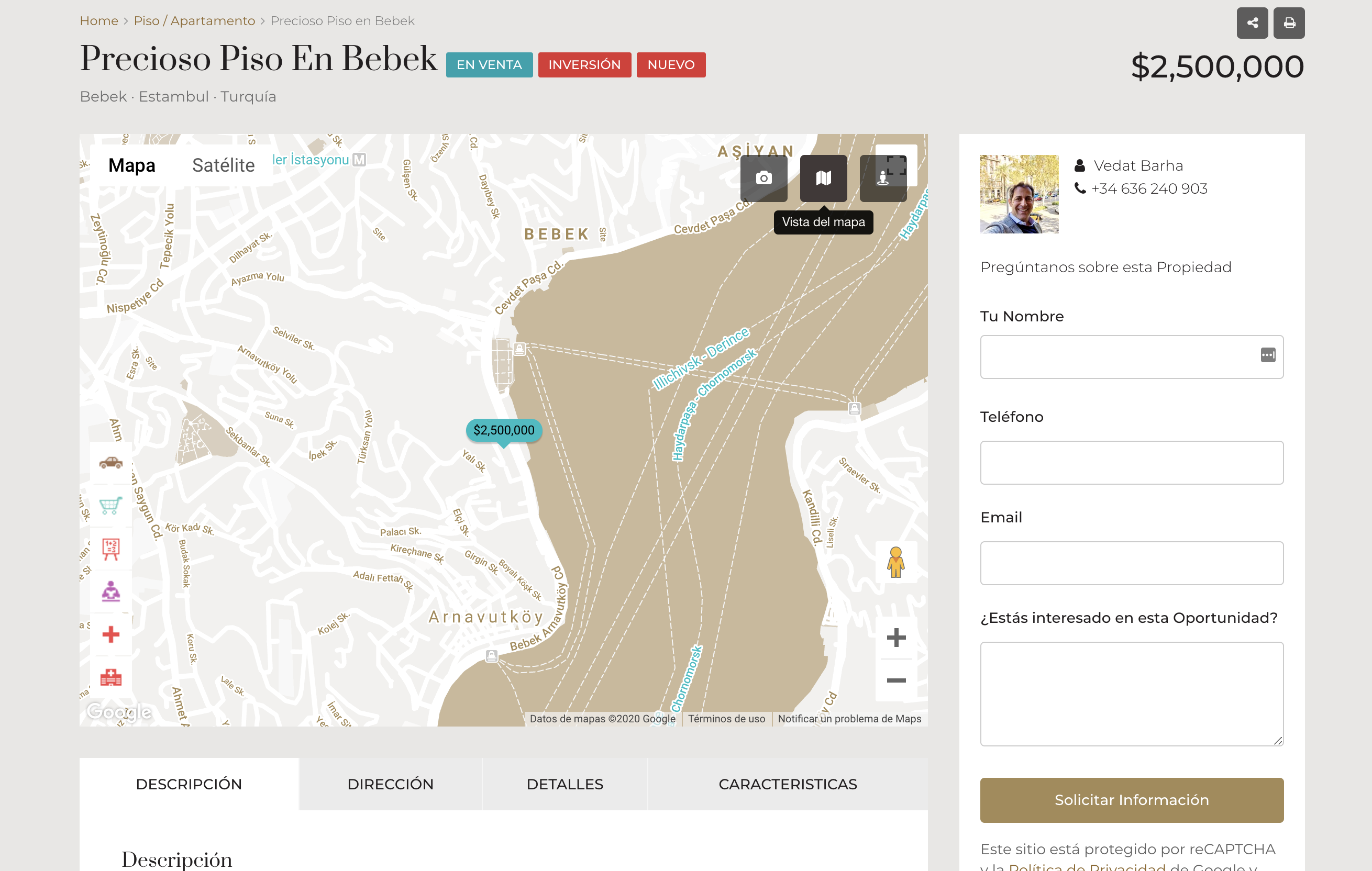Screen dimensions: 1372x871
Task: Click the Pegman street view figure
Action: pos(895,562)
